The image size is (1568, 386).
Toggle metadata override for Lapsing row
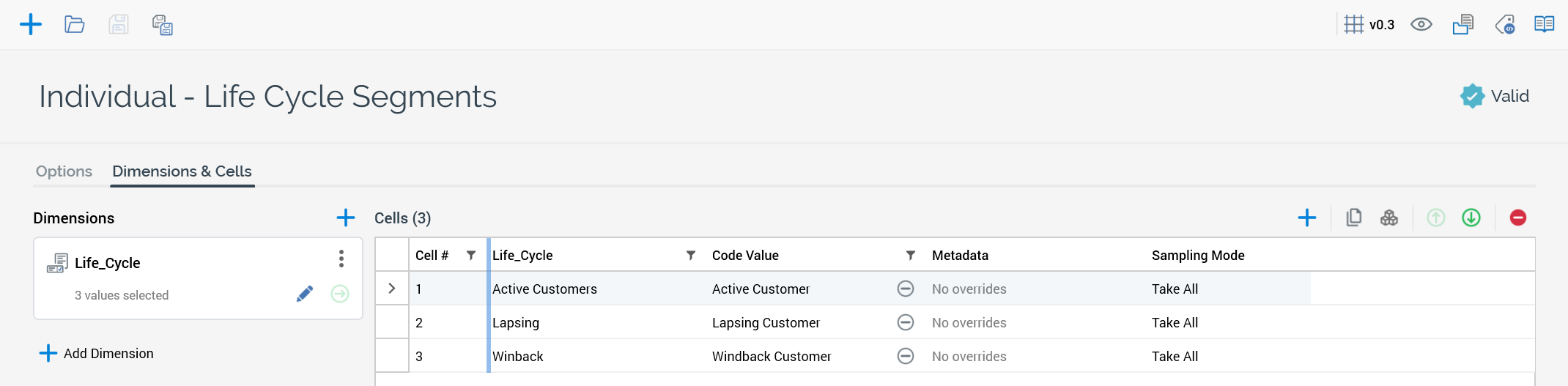tap(906, 322)
